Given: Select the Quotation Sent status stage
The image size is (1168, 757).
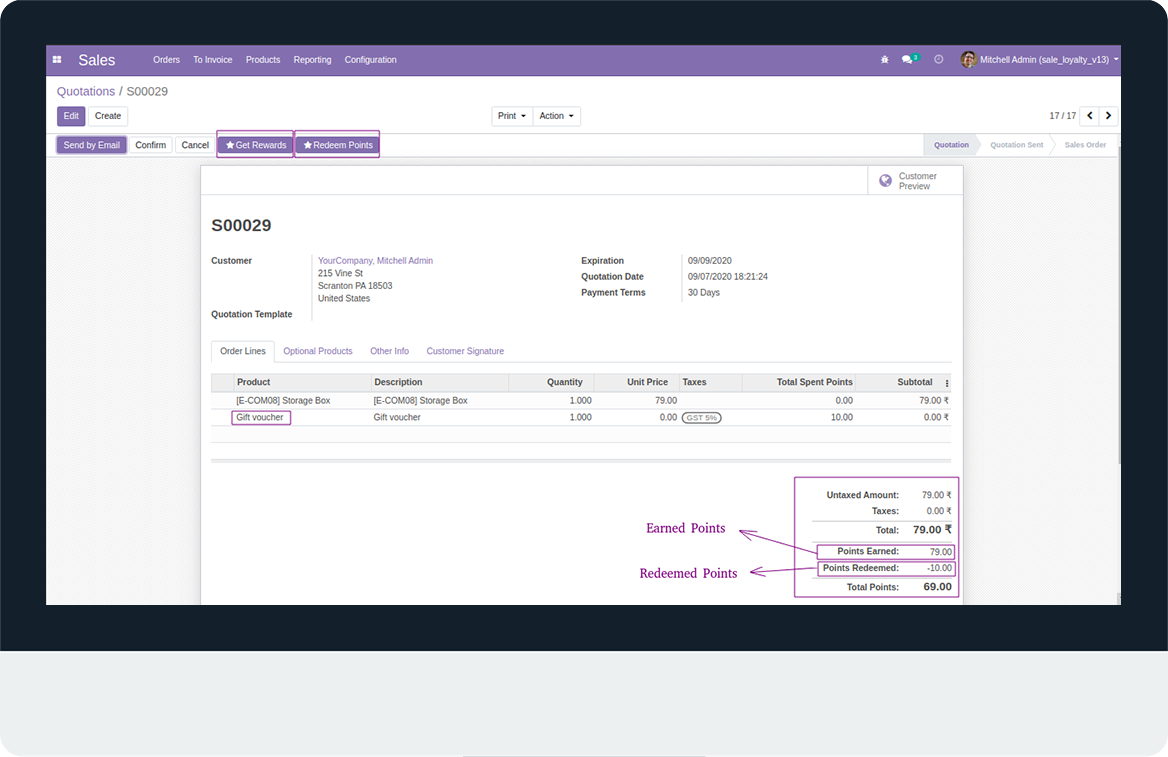Looking at the screenshot, I should pyautogui.click(x=1016, y=145).
